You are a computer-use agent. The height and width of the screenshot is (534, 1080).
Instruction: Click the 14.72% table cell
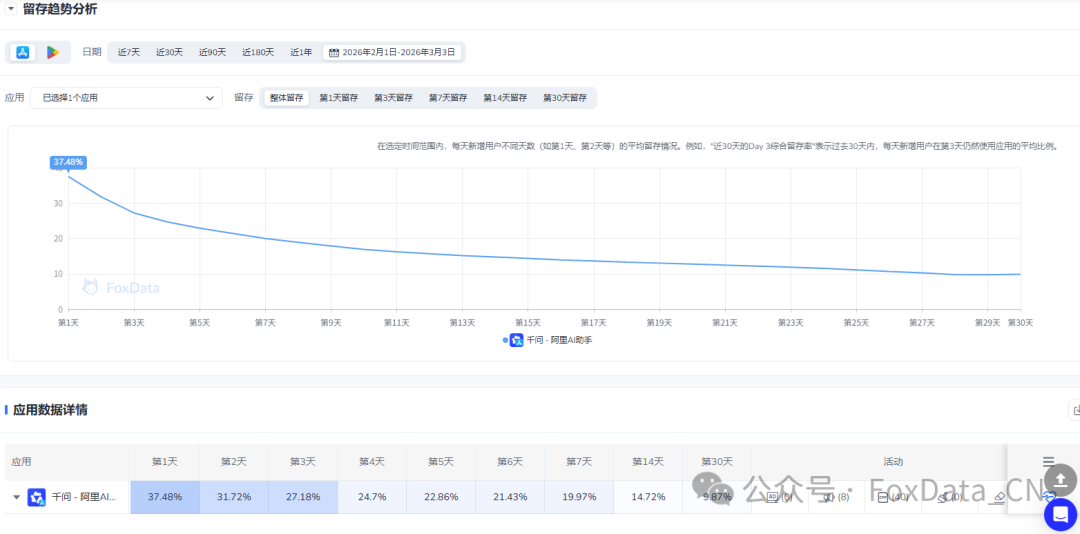tap(648, 497)
